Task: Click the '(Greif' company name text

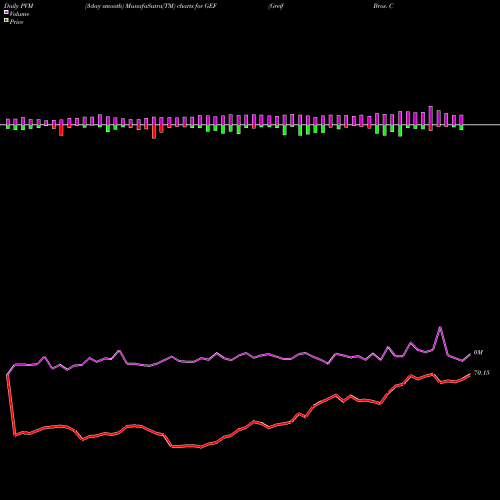Action: [x=276, y=6]
